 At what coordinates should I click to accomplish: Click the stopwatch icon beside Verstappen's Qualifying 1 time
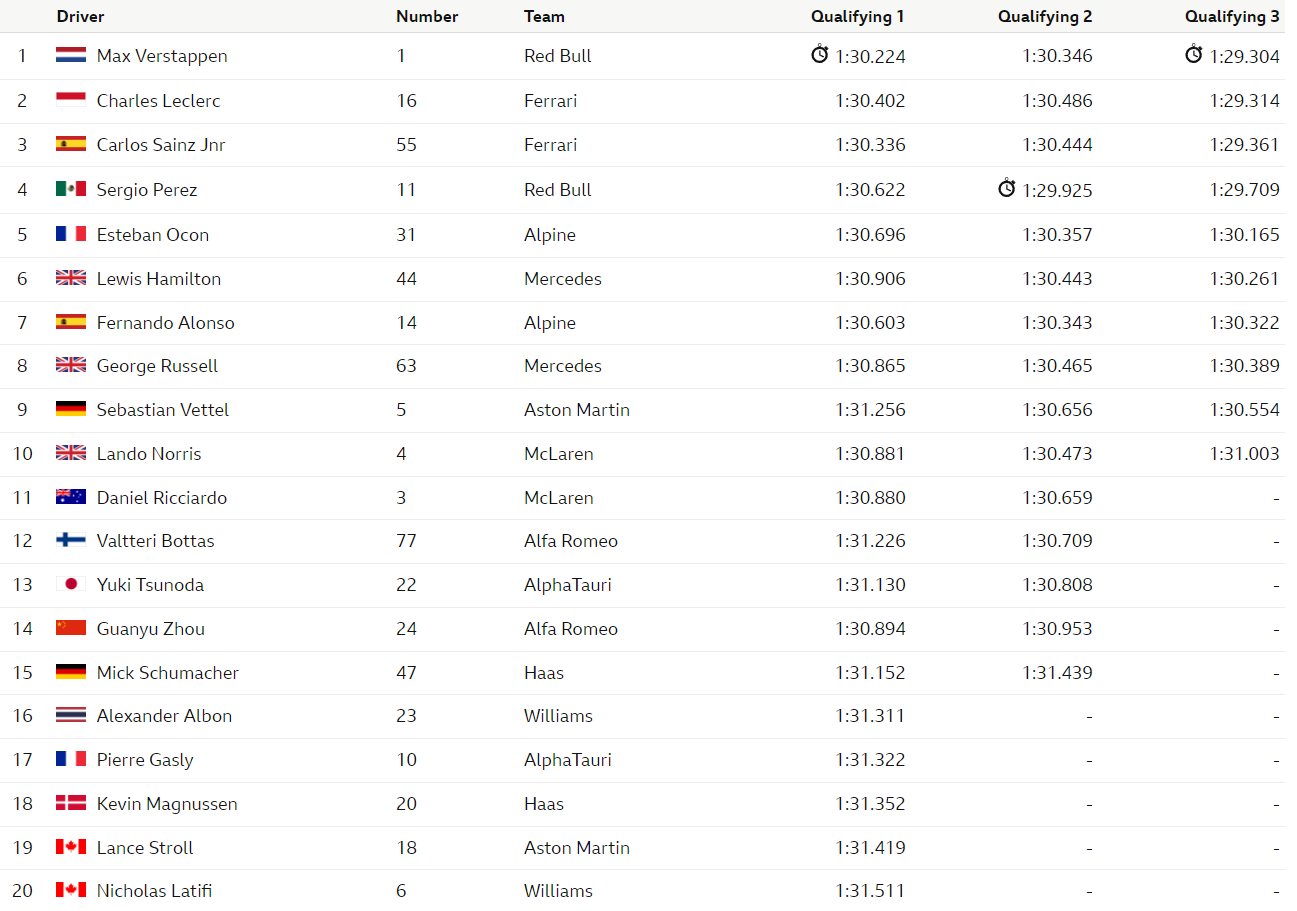point(819,54)
